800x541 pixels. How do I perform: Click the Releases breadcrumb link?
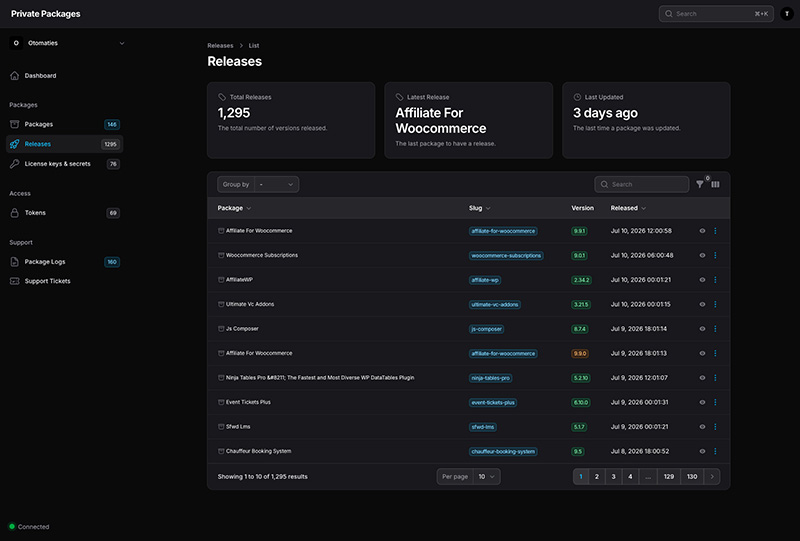220,45
